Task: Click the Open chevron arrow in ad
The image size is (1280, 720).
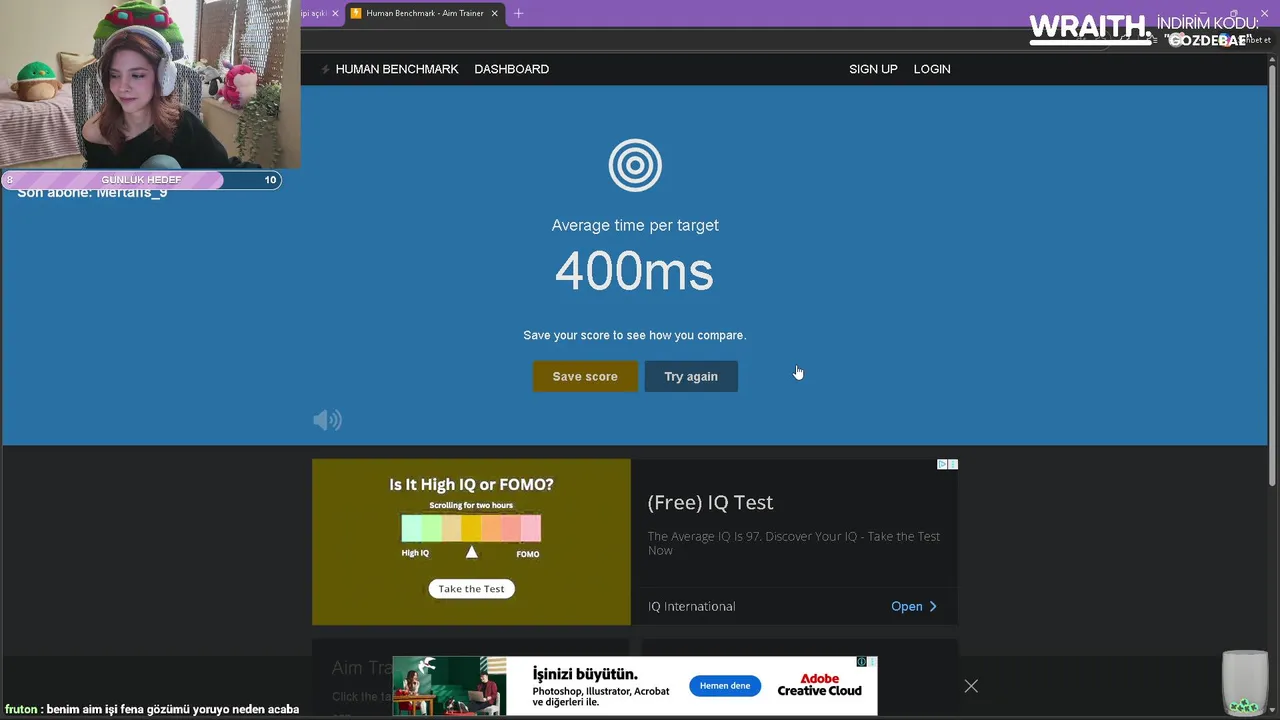Action: tap(933, 606)
